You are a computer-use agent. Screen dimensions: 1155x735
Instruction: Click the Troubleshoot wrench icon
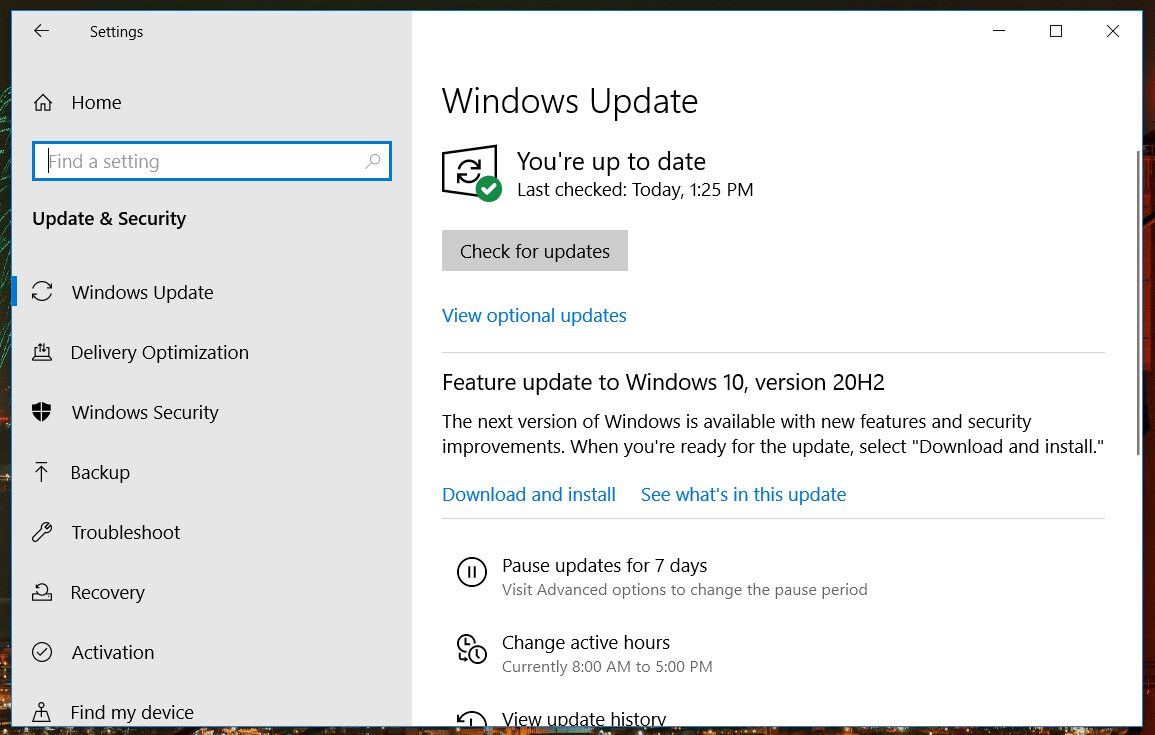pos(42,532)
